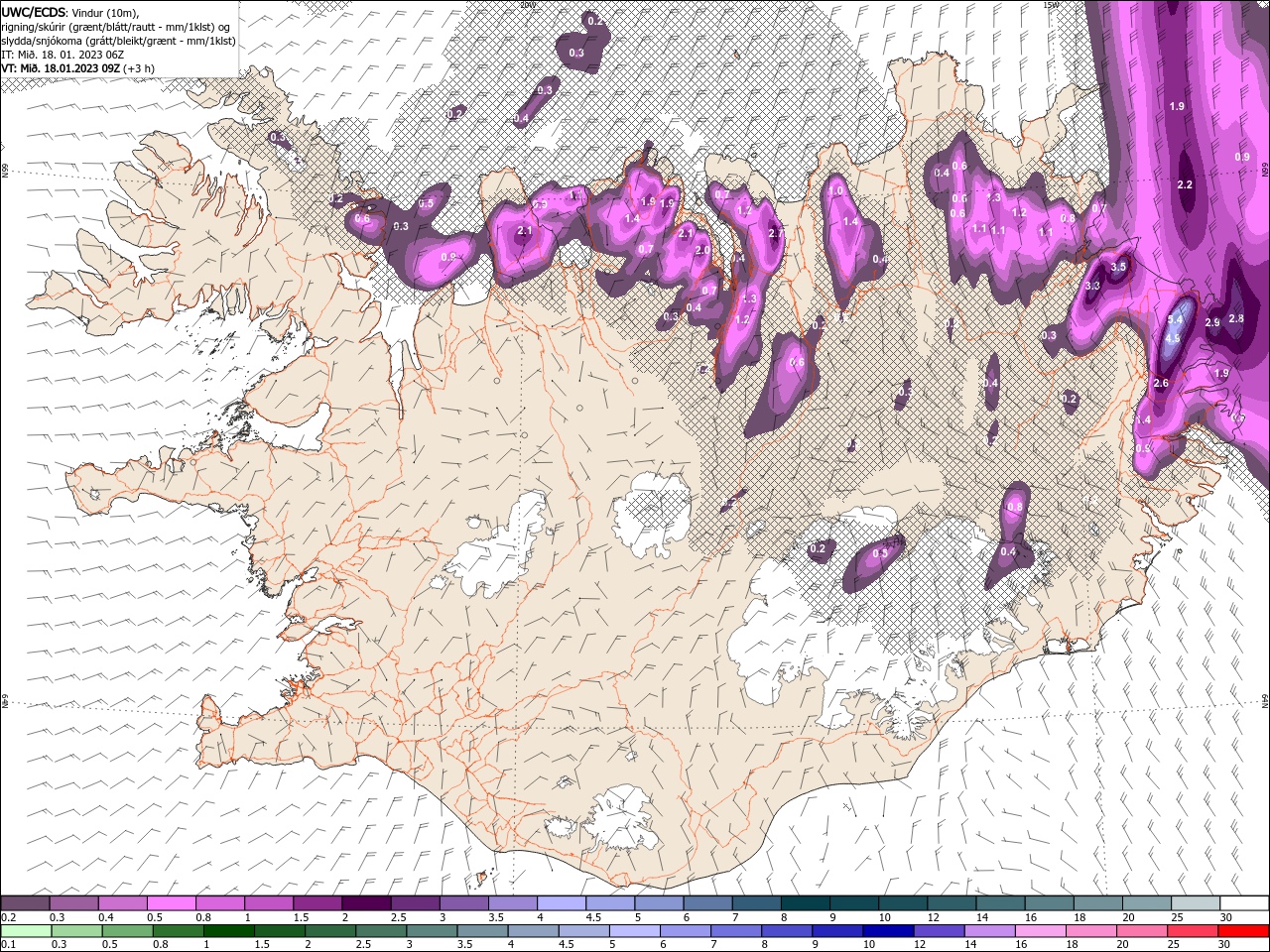Click the darkest green swatch labeled 1 in lower legend
Image resolution: width=1270 pixels, height=952 pixels.
click(228, 931)
